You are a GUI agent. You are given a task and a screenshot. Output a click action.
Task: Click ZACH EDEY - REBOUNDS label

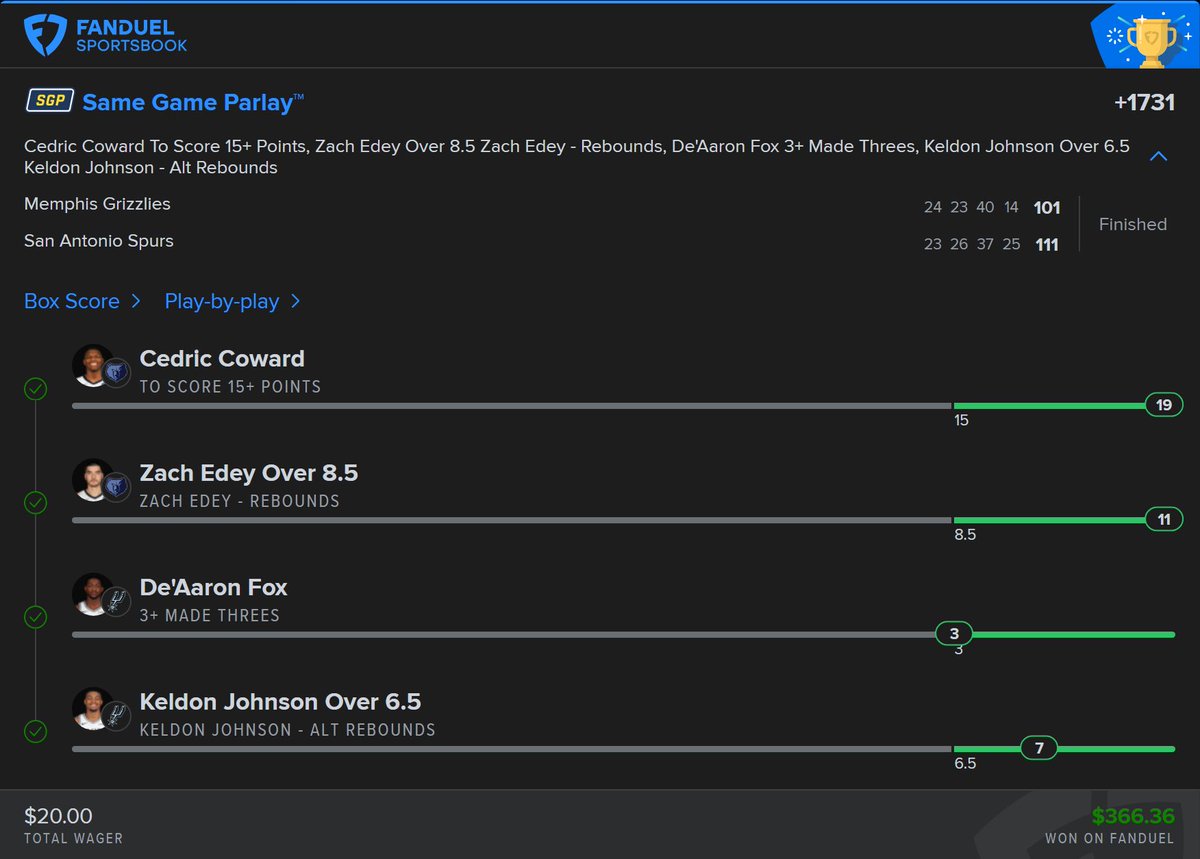[239, 501]
